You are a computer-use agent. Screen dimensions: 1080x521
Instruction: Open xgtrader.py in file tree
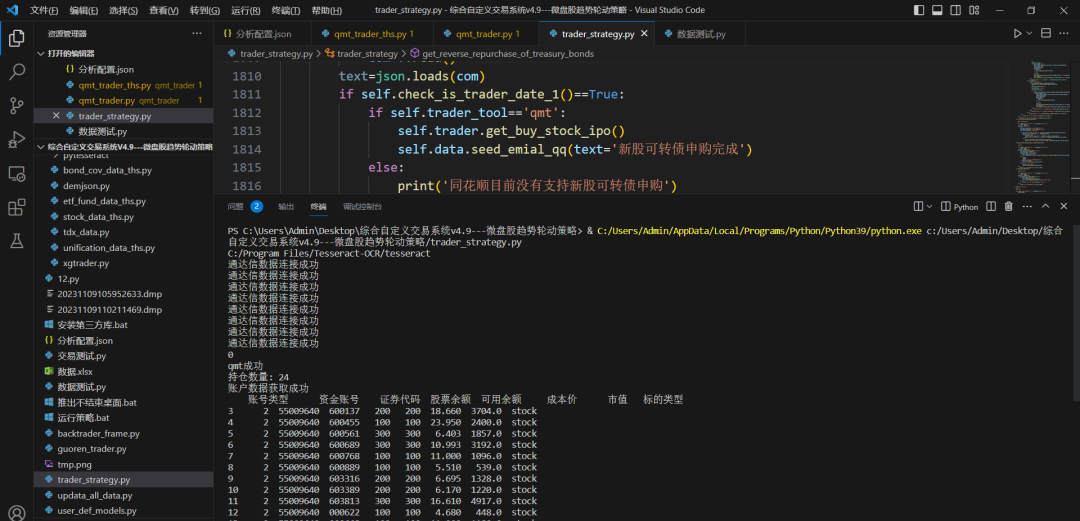click(x=85, y=263)
